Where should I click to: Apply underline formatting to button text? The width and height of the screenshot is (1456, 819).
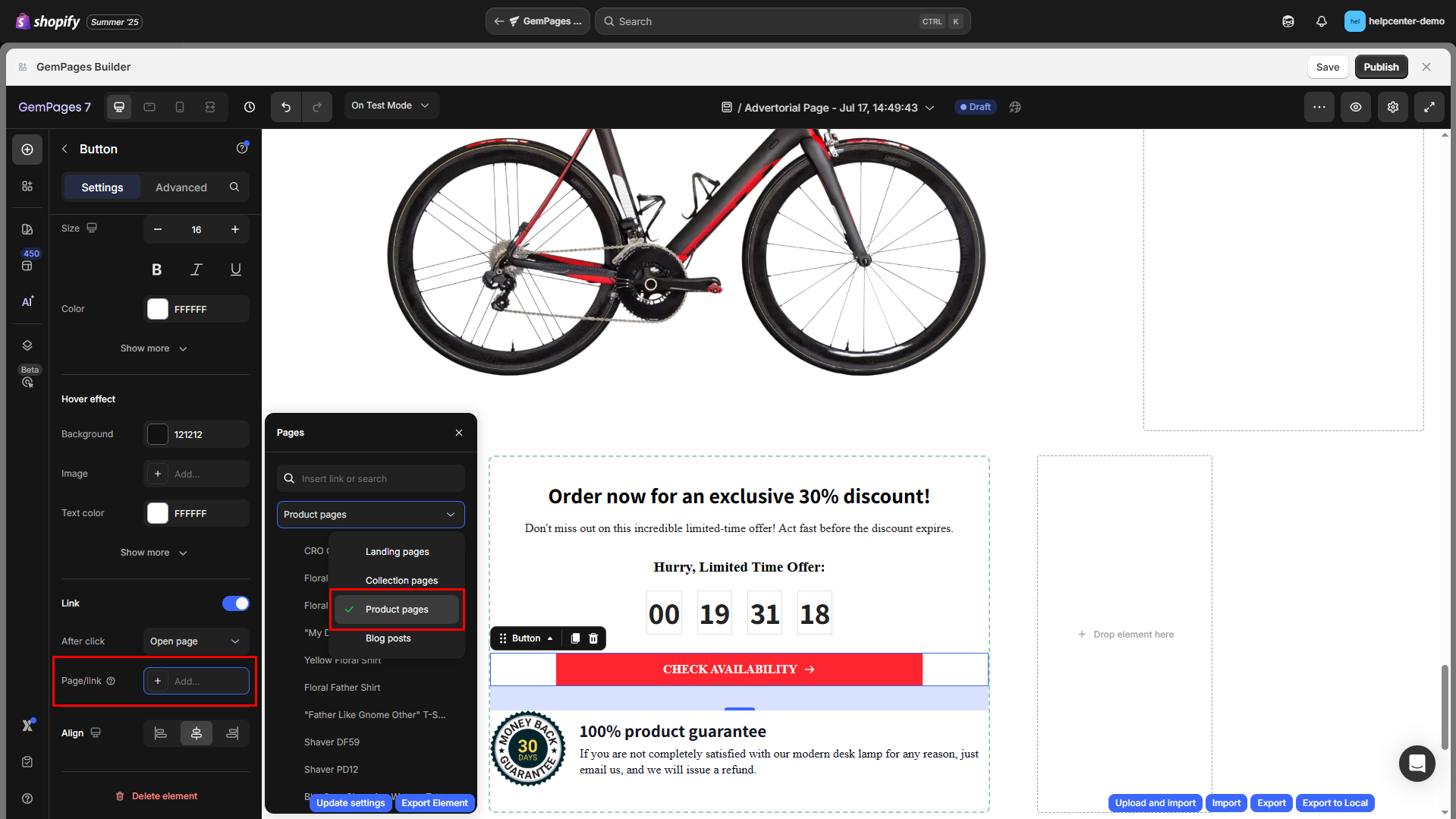coord(235,269)
